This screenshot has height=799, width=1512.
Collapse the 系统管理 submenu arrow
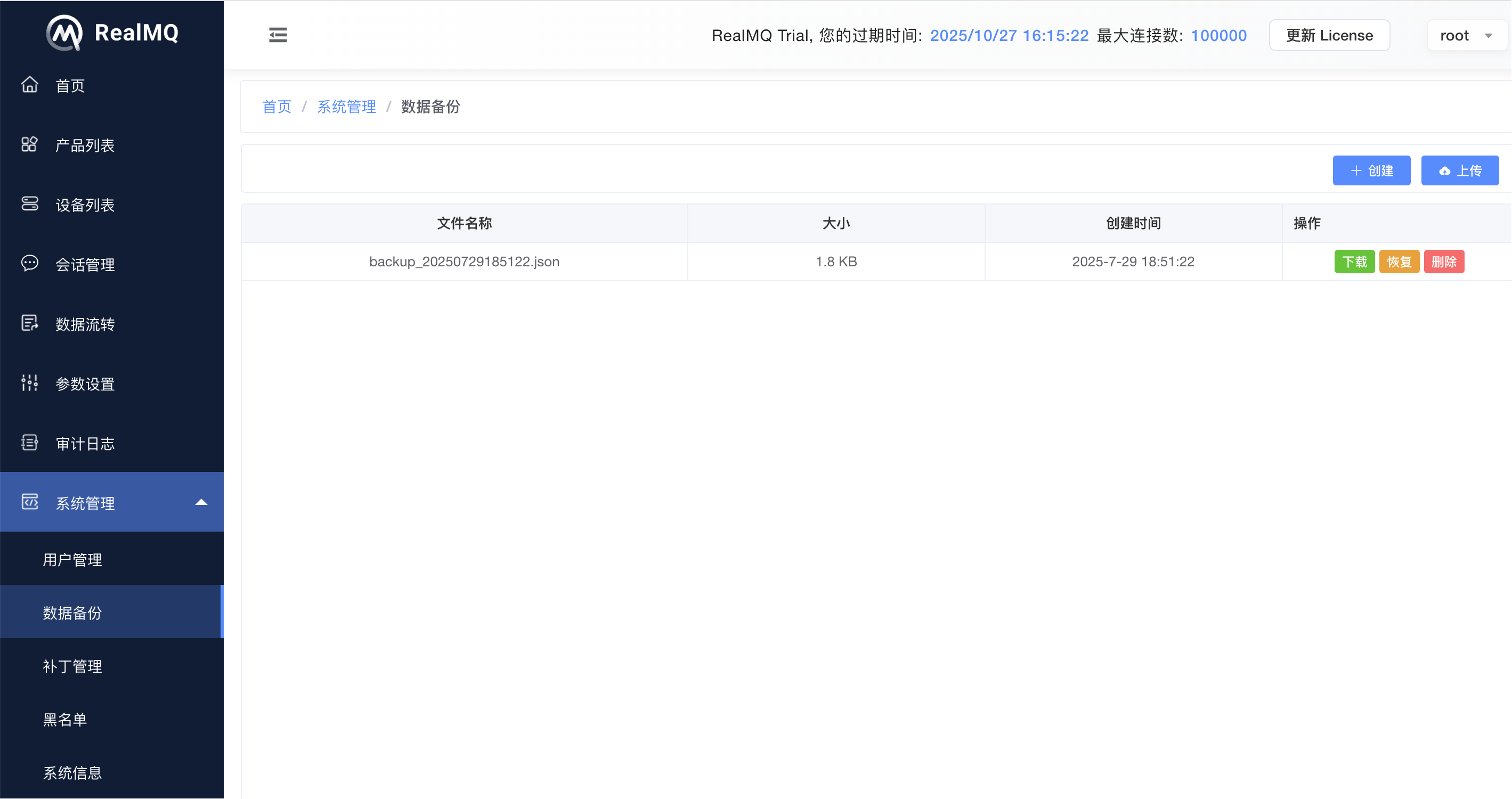click(201, 502)
